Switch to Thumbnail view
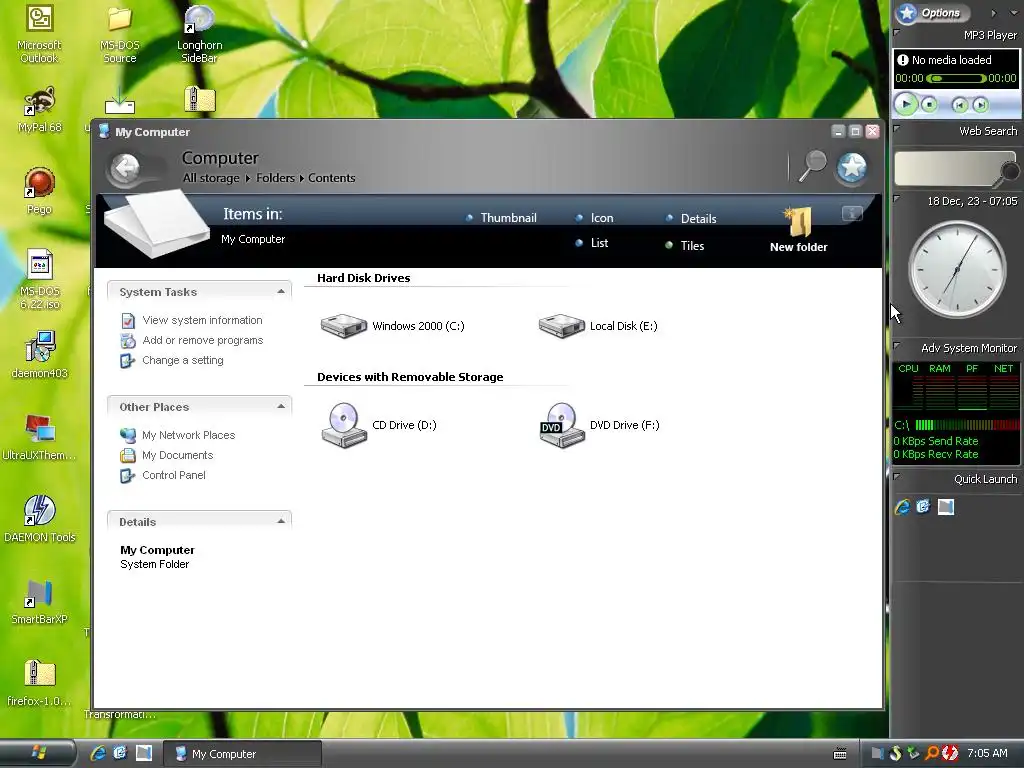The image size is (1024, 768). click(x=502, y=218)
